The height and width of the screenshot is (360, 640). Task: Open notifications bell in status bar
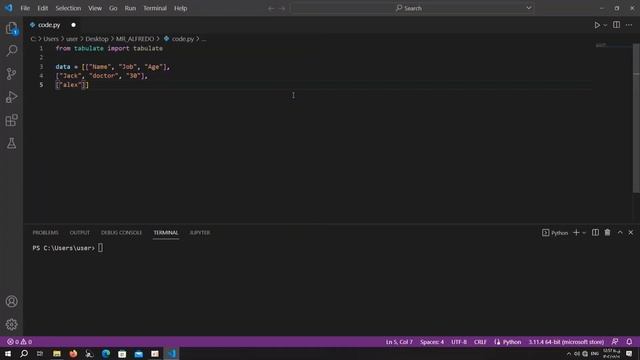(x=629, y=342)
